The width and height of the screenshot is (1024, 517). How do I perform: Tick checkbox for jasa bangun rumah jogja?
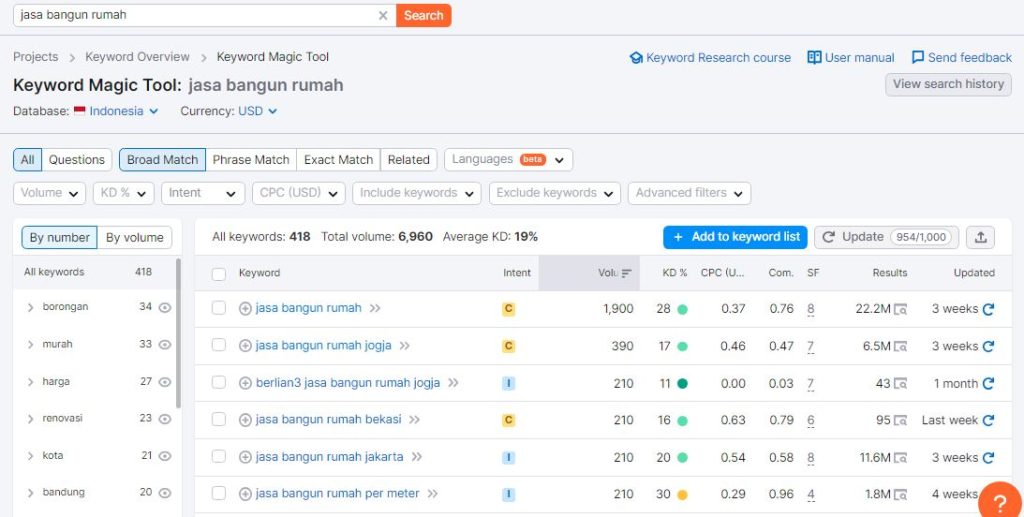pos(219,345)
